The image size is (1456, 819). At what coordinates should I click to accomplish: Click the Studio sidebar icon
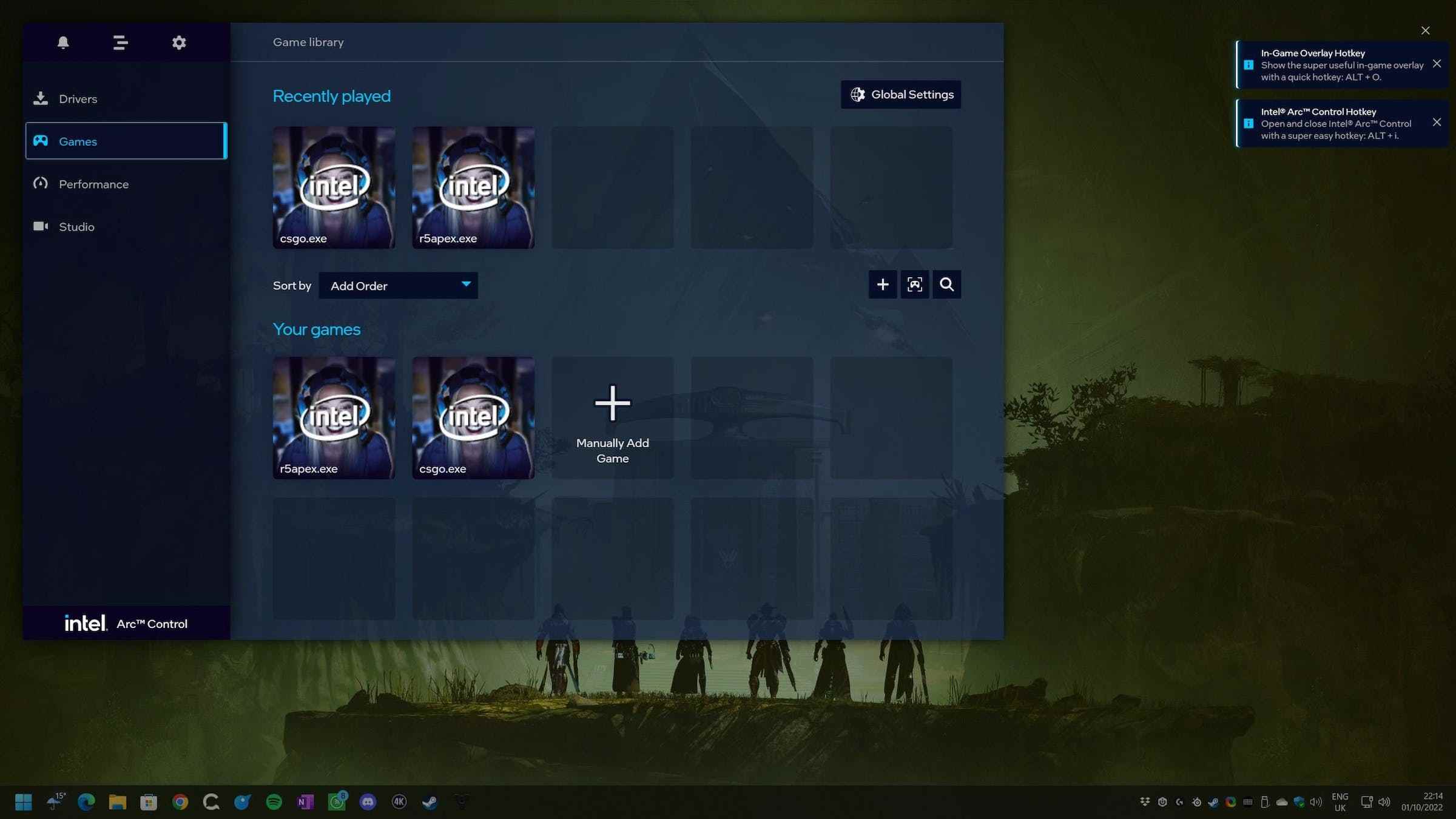pyautogui.click(x=40, y=225)
